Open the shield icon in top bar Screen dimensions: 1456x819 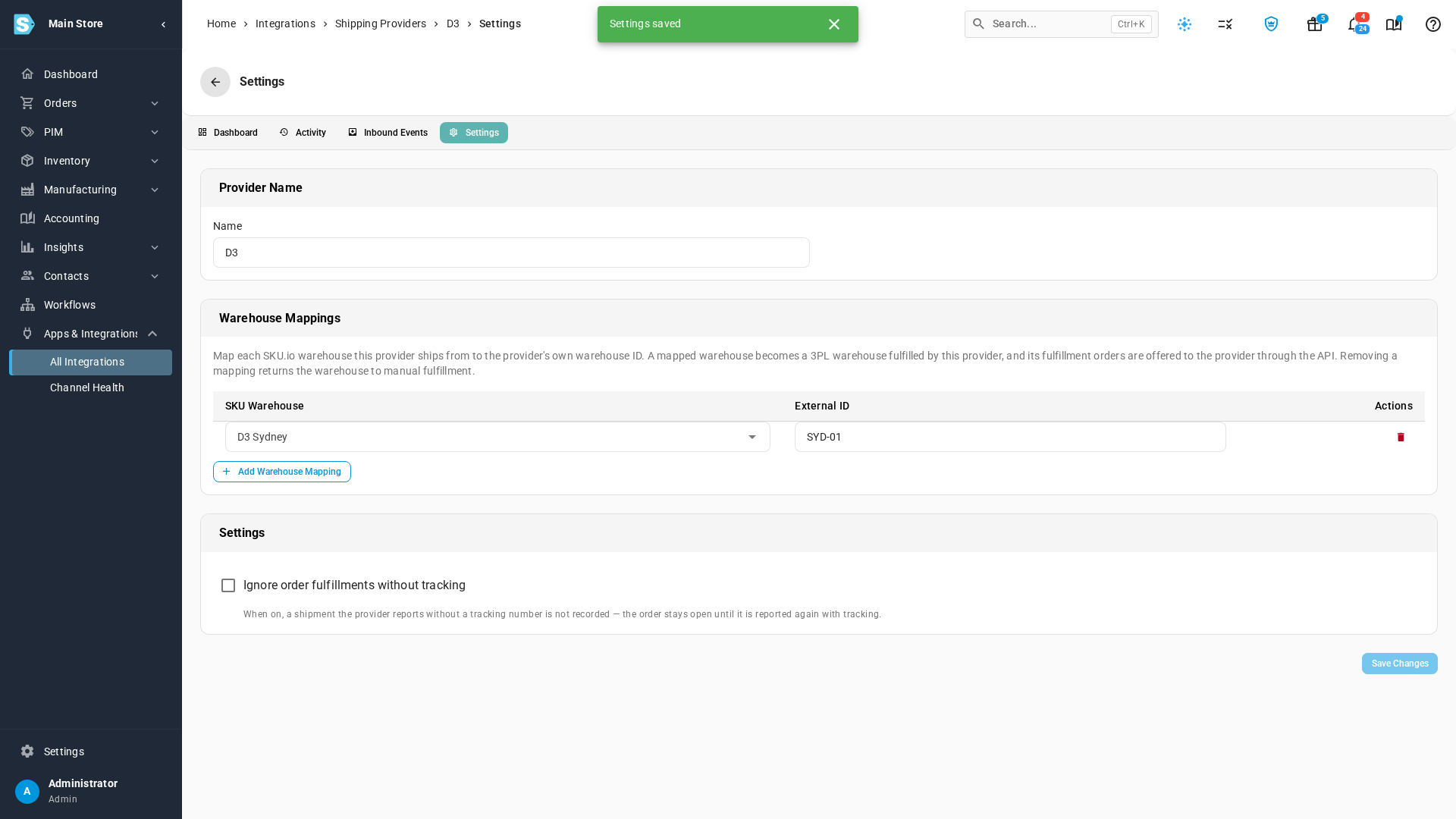[x=1271, y=24]
